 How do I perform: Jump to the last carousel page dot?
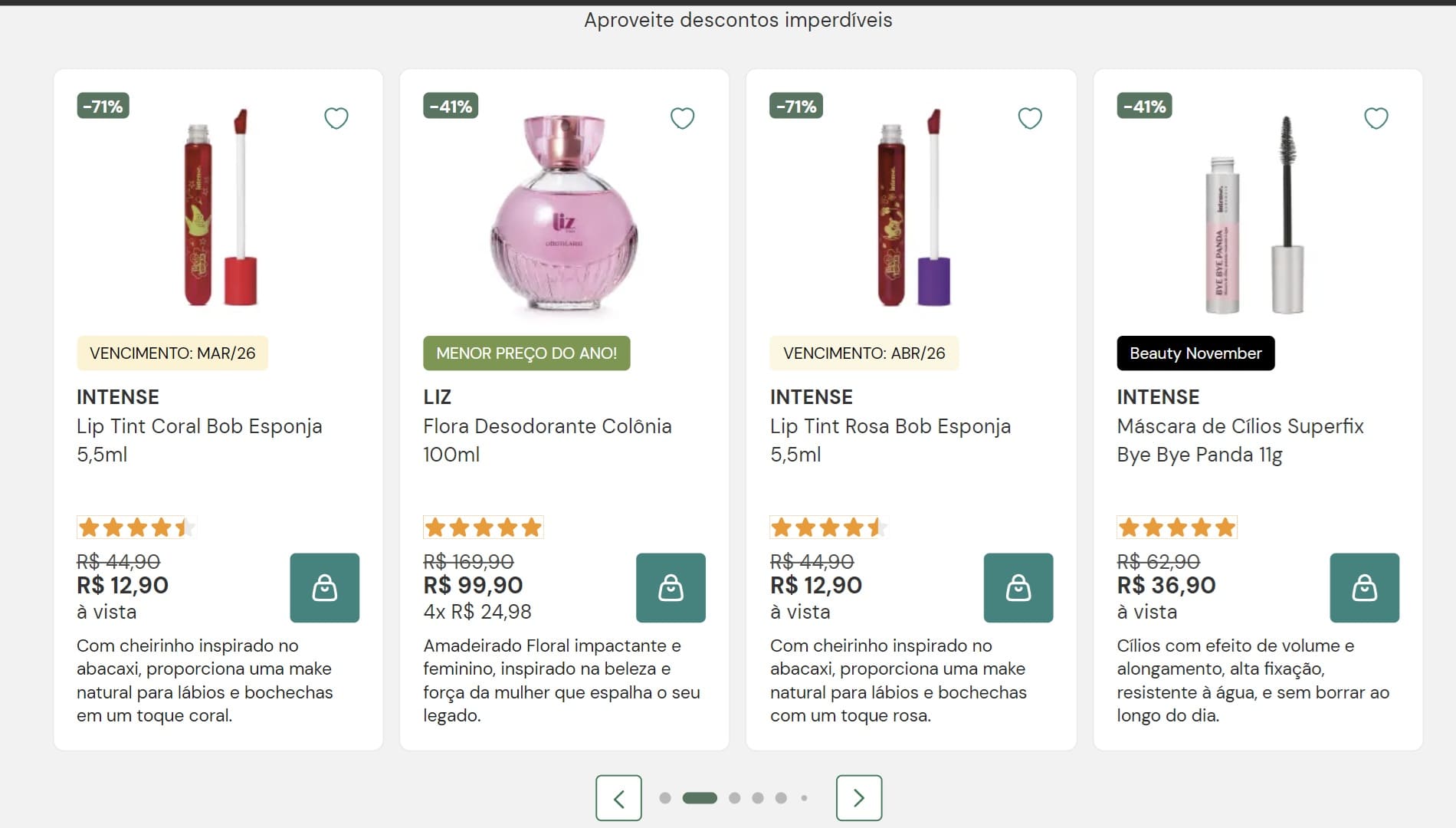point(805,797)
